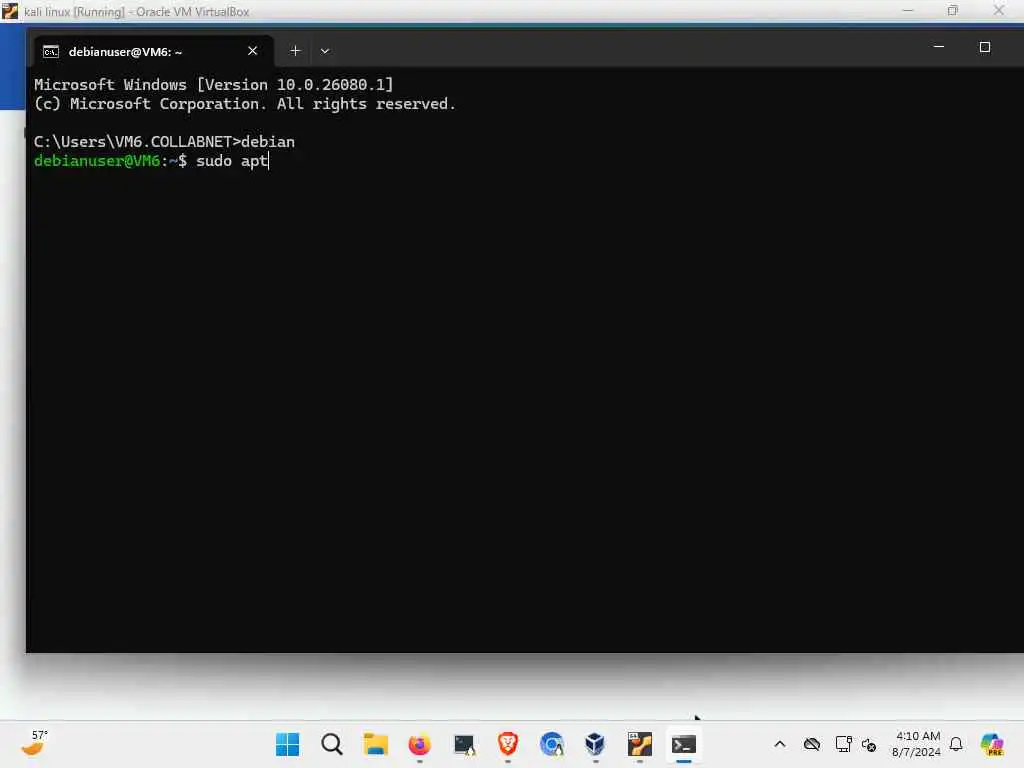Launch Firefox from the taskbar
Viewport: 1024px width, 768px height.
419,744
